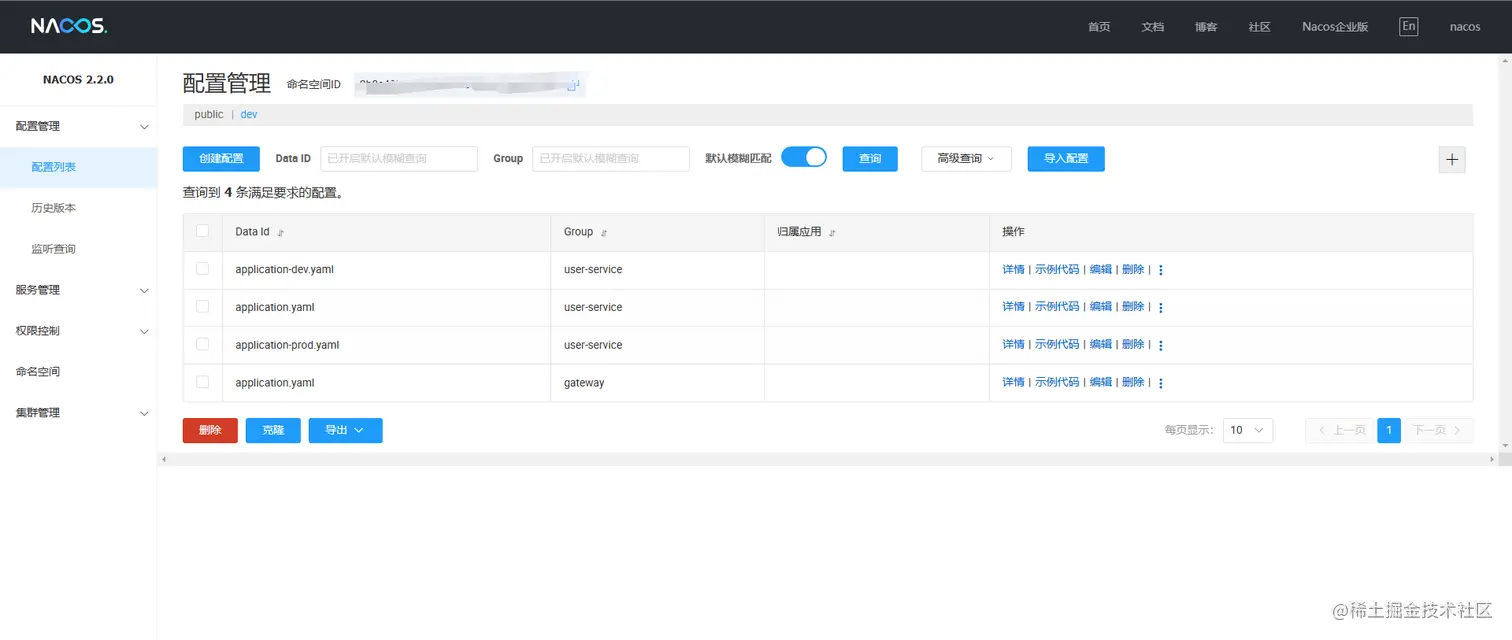The height and width of the screenshot is (640, 1512).
Task: Click the NACOS logo
Action: tap(68, 26)
